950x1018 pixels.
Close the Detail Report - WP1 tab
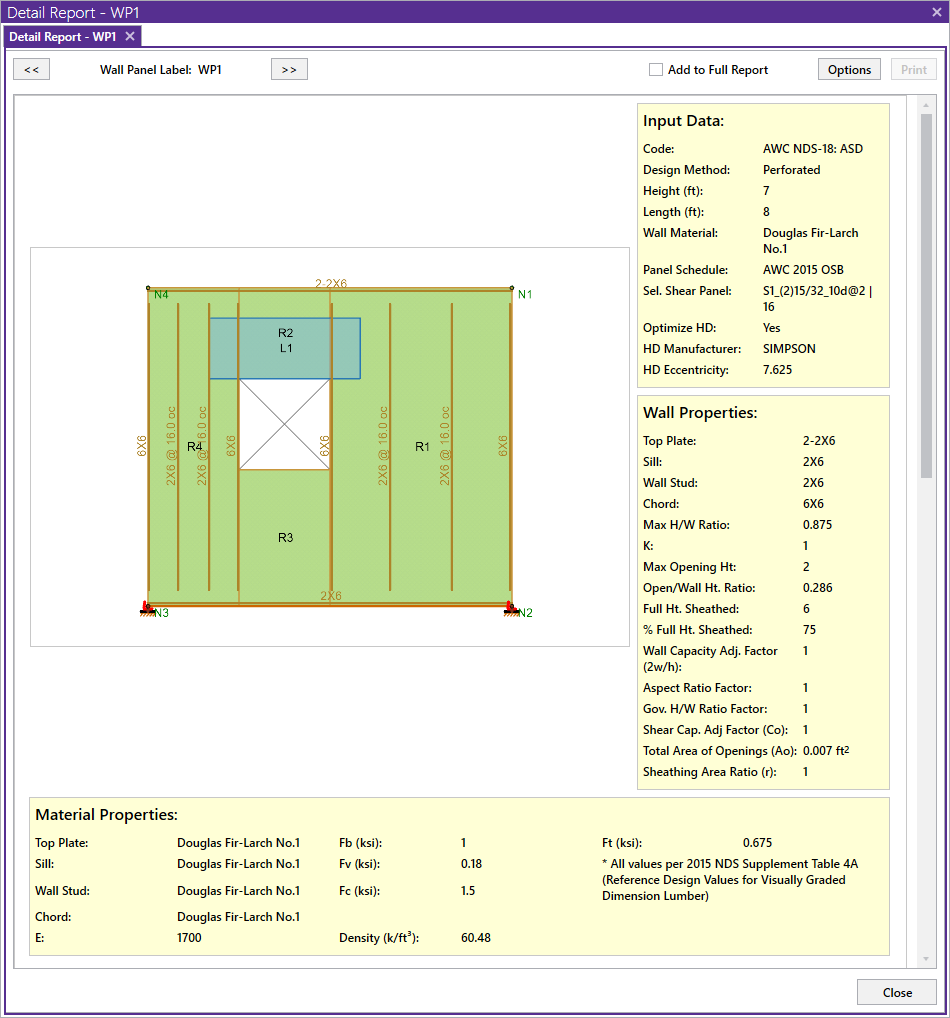point(130,36)
